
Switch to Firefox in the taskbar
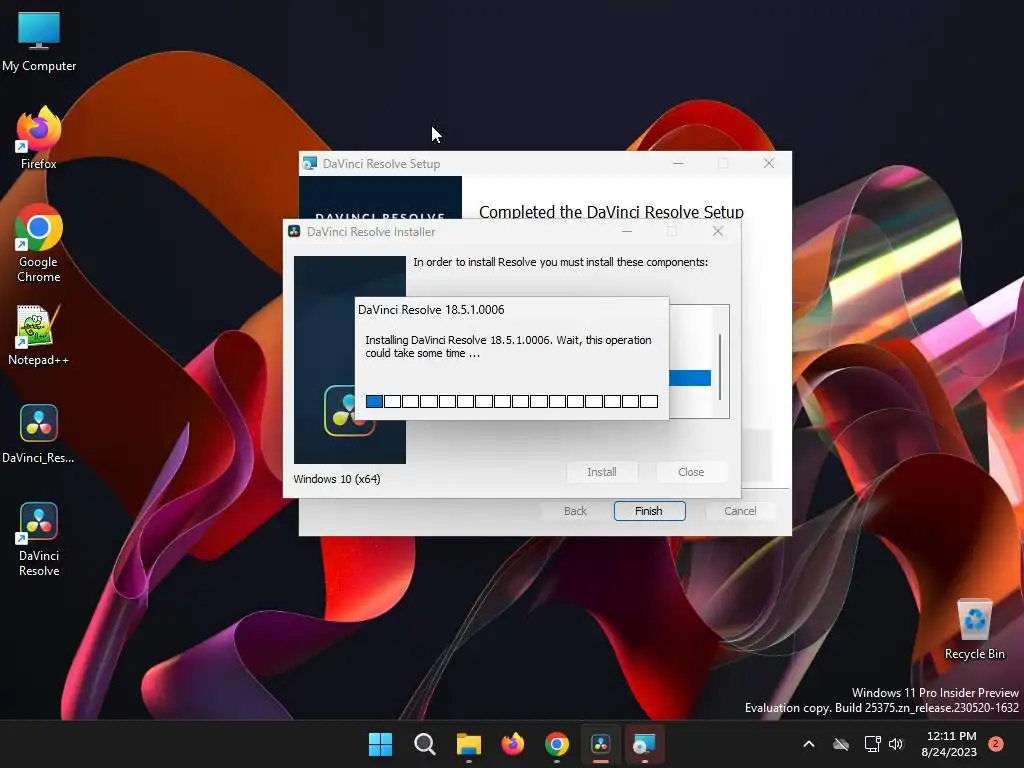[513, 744]
